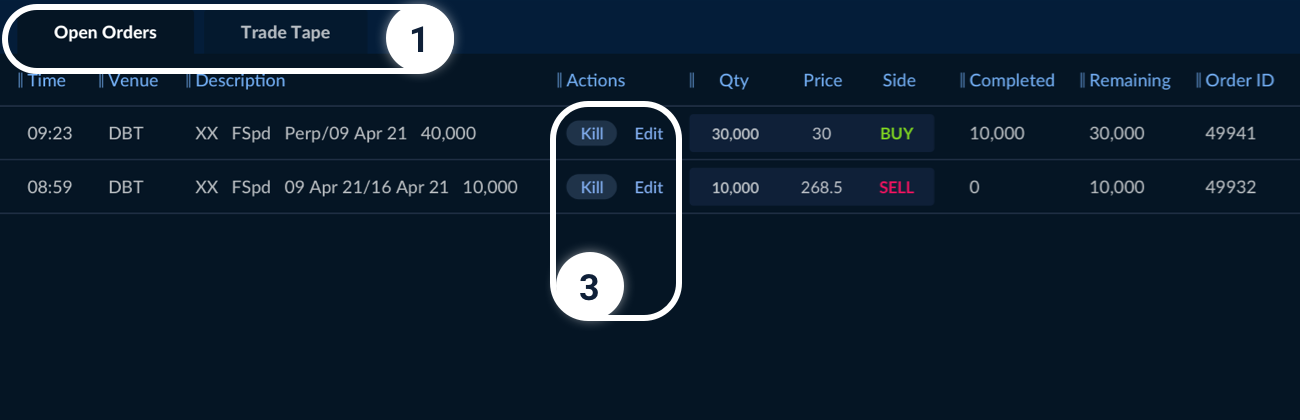
Task: Open the Trade Tape tab
Action: (285, 33)
